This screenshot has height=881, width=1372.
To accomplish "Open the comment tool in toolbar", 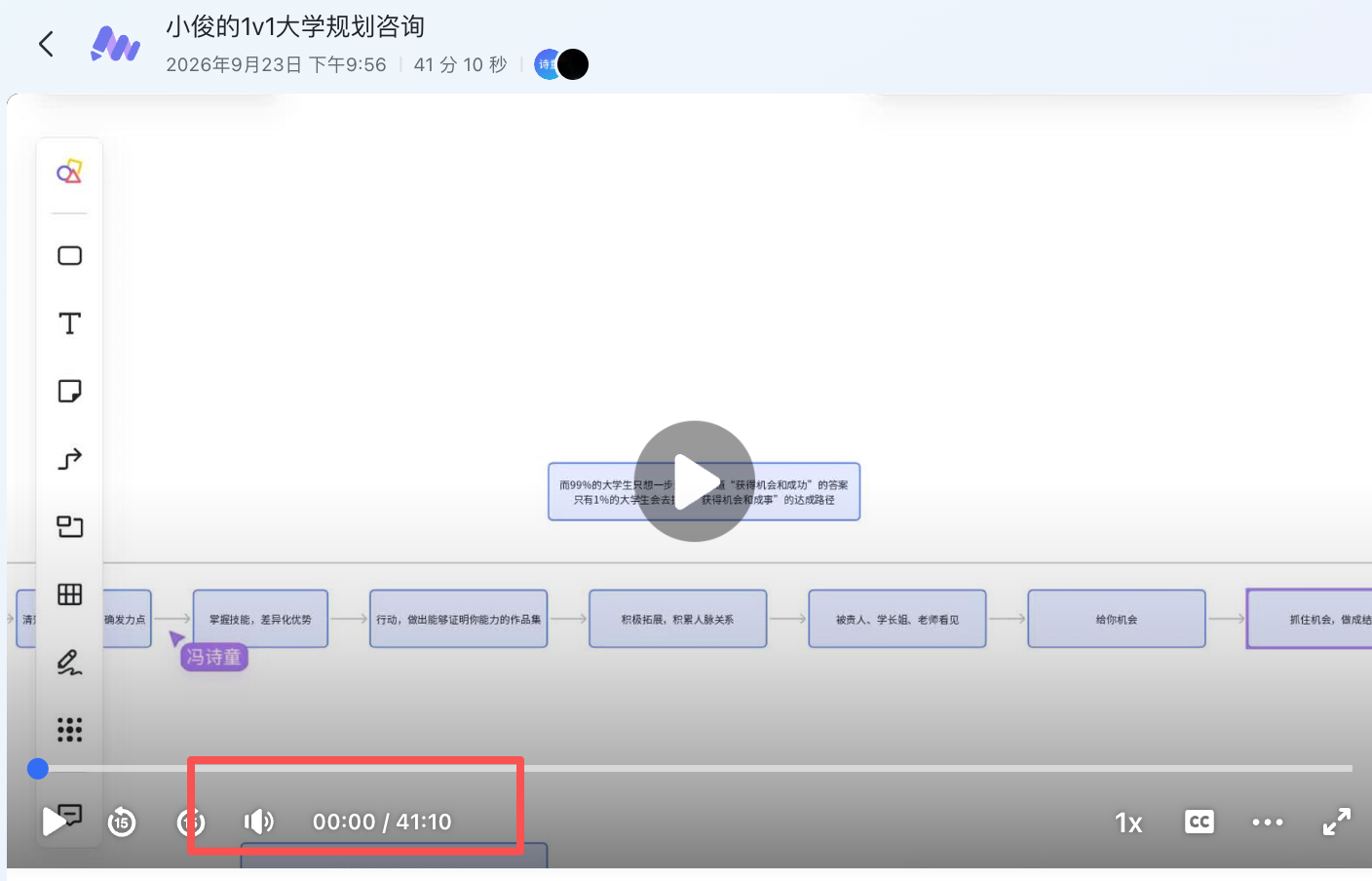I will click(71, 814).
